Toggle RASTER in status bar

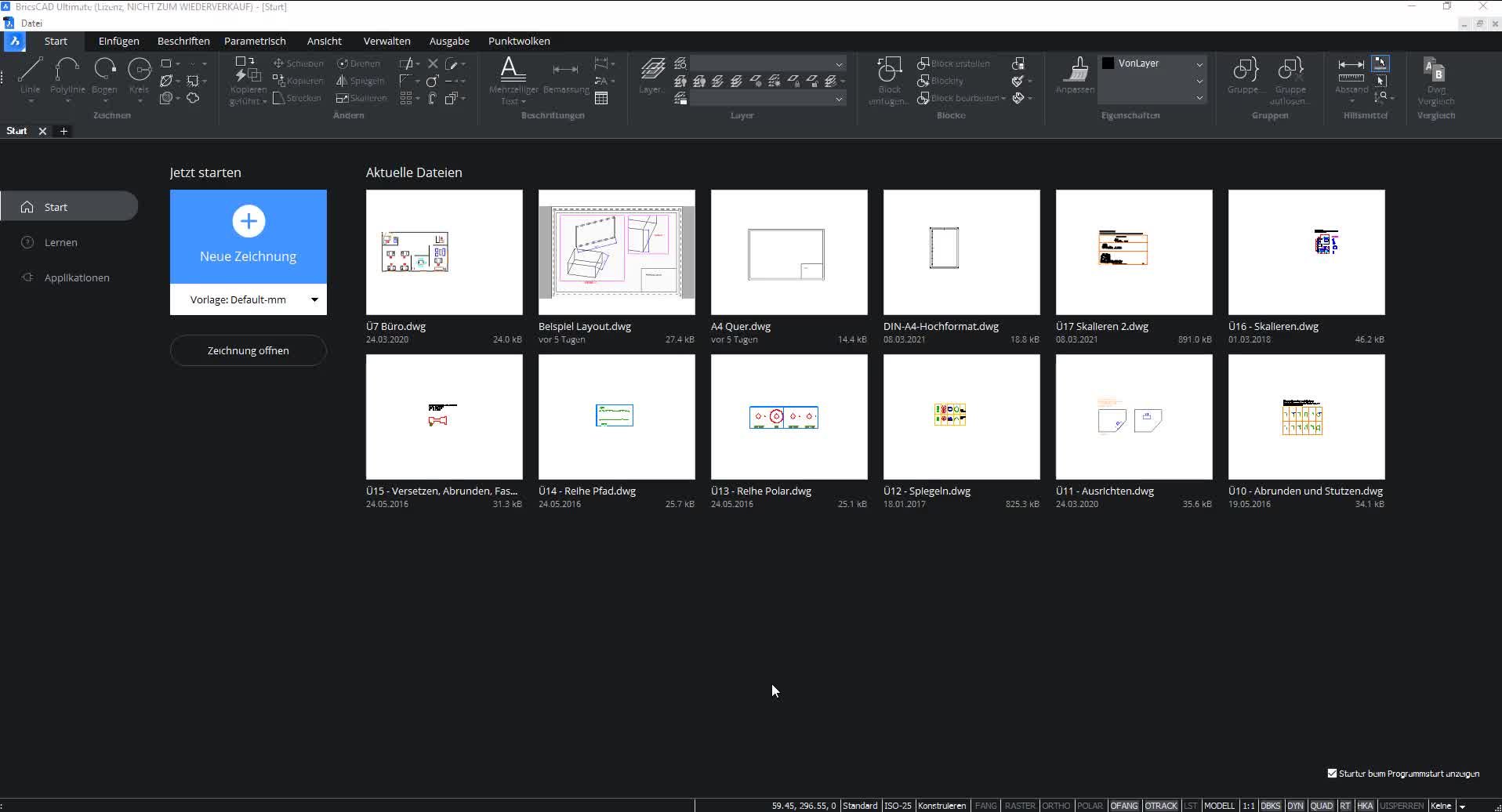(x=1020, y=806)
